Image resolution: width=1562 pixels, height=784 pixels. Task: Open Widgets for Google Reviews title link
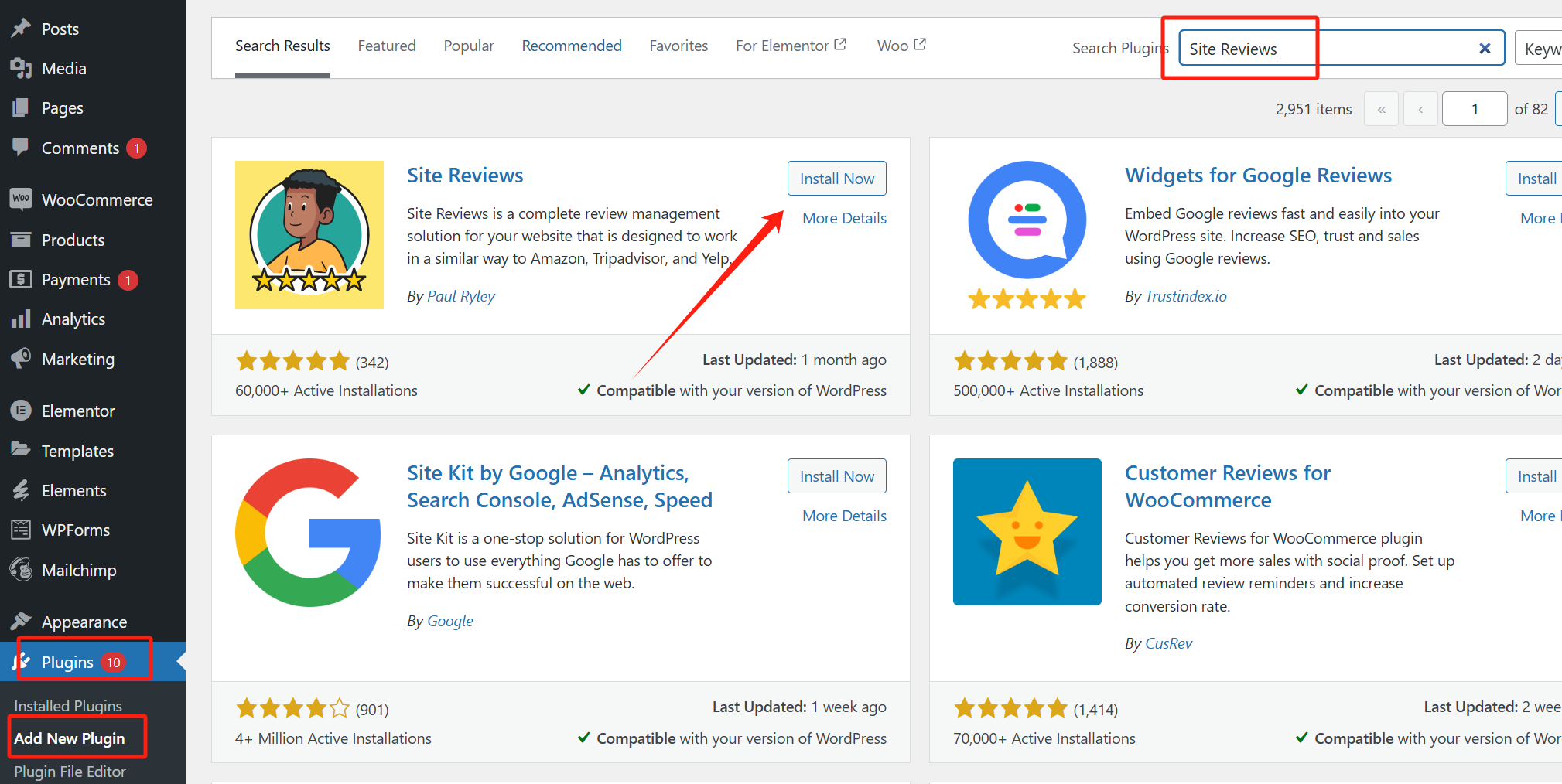pyautogui.click(x=1258, y=176)
